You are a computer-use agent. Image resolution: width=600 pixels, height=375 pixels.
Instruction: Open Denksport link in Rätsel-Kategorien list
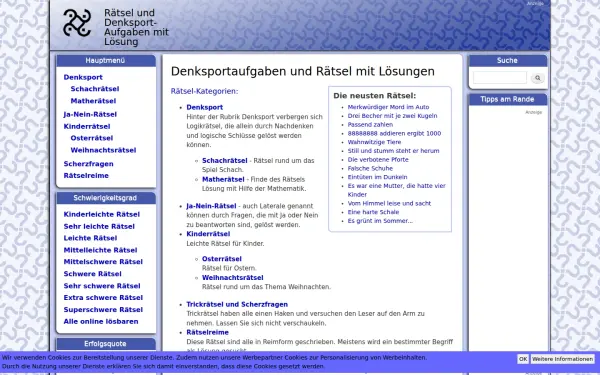(205, 108)
